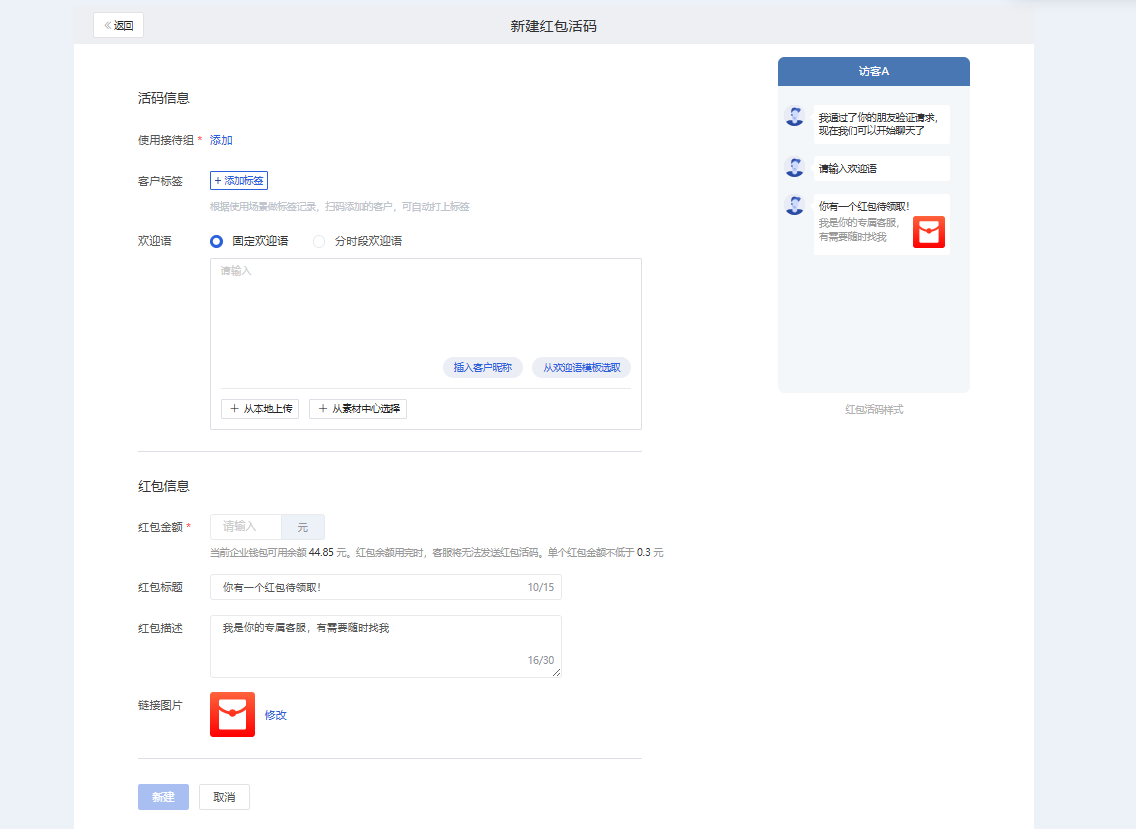Insert customer nickname via 插入客户昵称

click(x=483, y=367)
